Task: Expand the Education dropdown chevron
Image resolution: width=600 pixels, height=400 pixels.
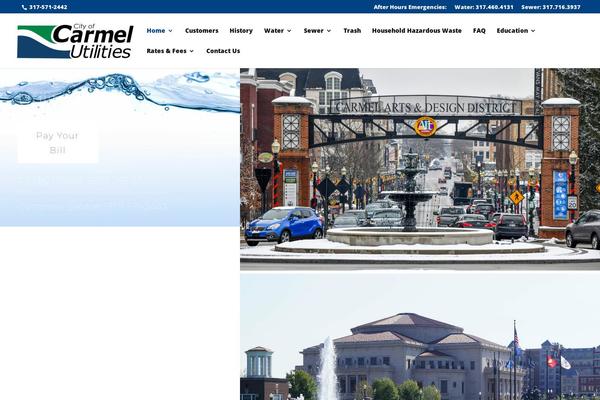Action: point(533,31)
